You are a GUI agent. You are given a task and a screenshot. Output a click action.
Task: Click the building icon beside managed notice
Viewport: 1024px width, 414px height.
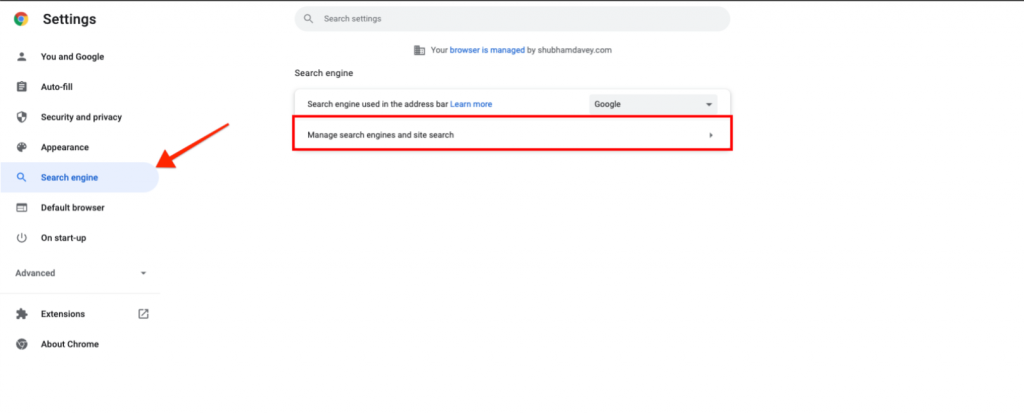420,50
